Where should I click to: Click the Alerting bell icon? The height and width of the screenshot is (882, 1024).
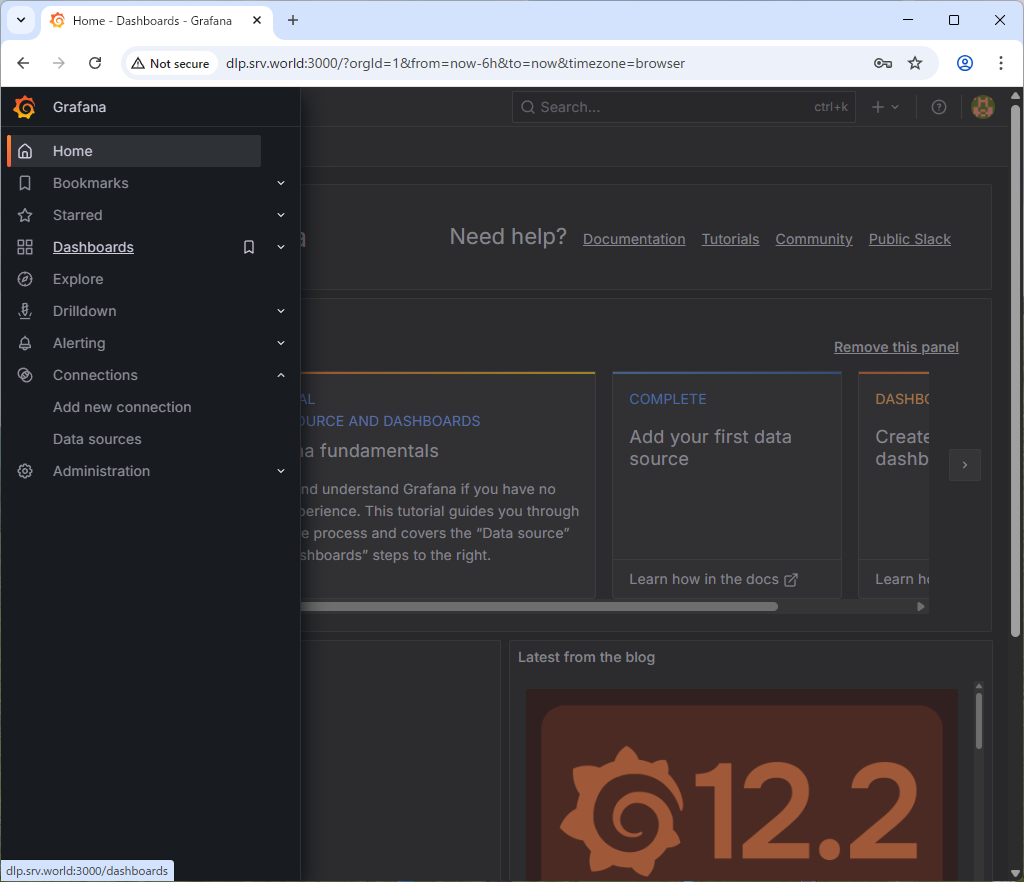(26, 343)
